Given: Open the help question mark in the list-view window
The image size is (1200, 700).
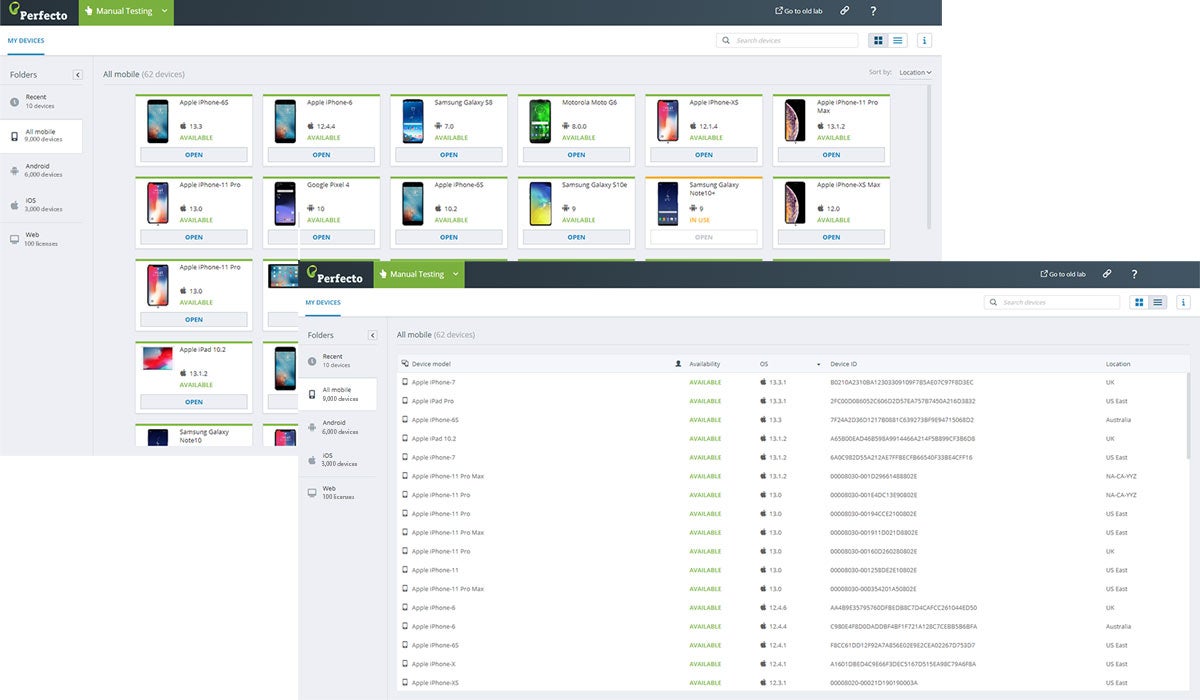Looking at the screenshot, I should coord(1134,274).
